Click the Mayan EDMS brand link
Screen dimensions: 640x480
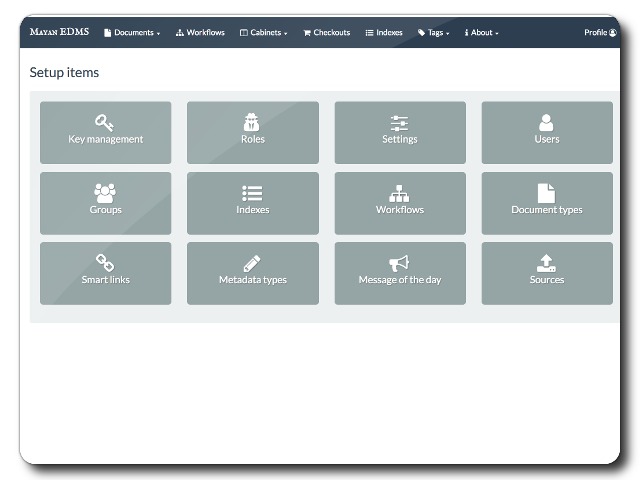[59, 32]
